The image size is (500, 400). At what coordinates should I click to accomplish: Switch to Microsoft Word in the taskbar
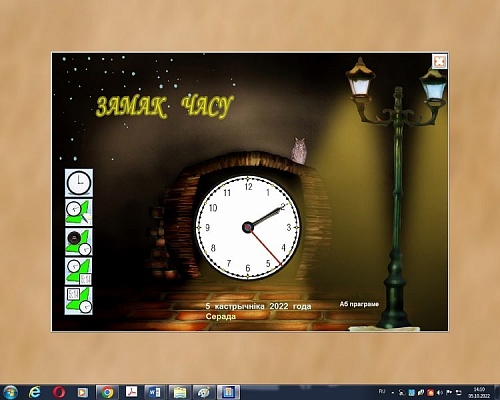[x=155, y=392]
